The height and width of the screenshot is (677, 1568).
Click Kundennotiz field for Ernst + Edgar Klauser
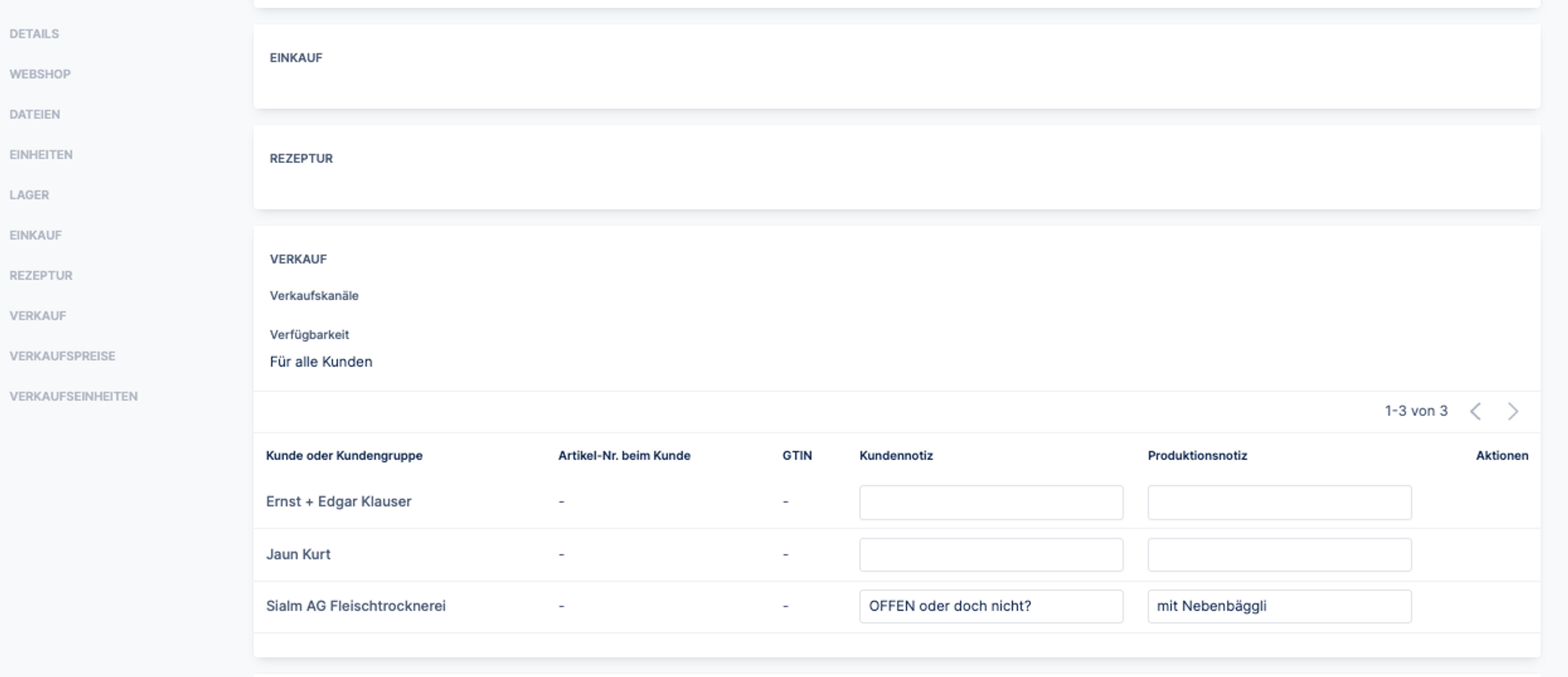pyautogui.click(x=990, y=502)
